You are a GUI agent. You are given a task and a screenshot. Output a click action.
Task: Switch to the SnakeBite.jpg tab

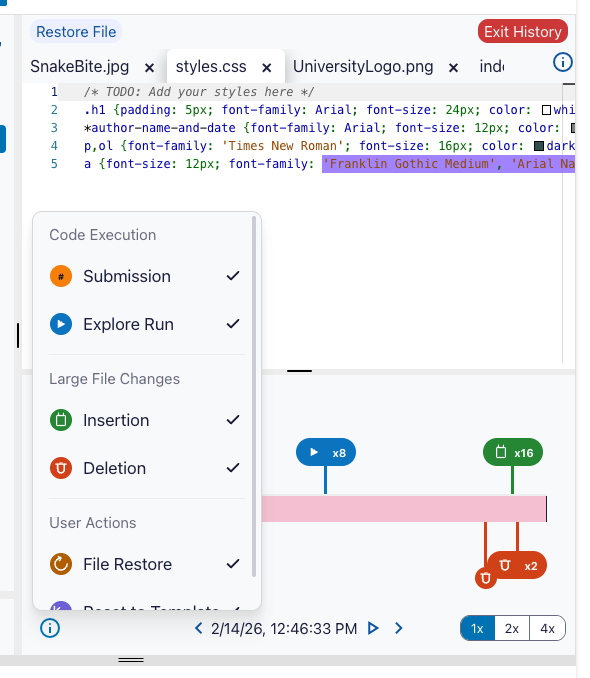(x=80, y=67)
